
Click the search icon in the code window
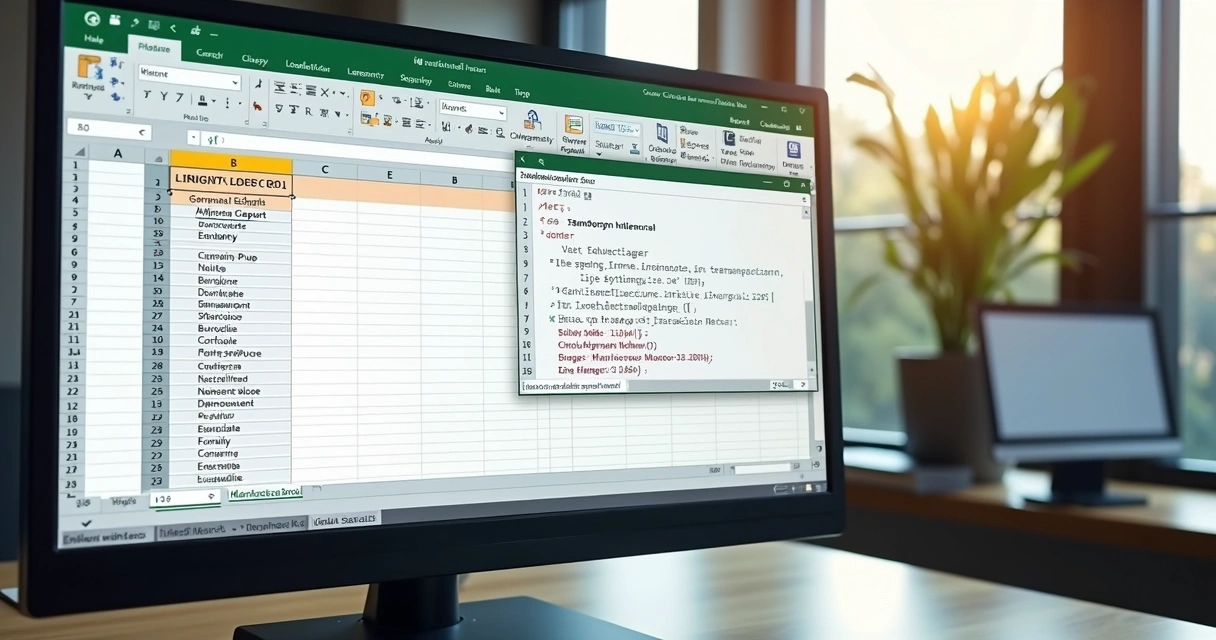pos(540,161)
